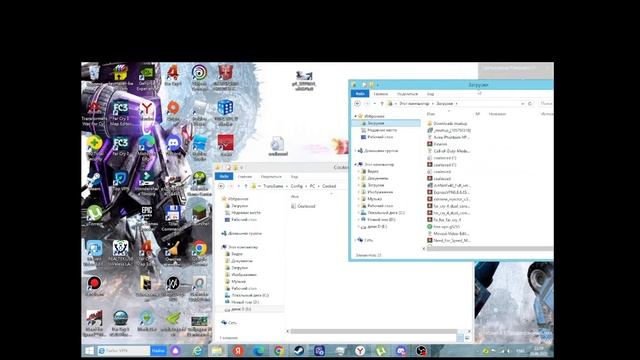Expand Локальный диск (C:) in the Загрузки window
The height and width of the screenshot is (360, 640).
[359, 213]
